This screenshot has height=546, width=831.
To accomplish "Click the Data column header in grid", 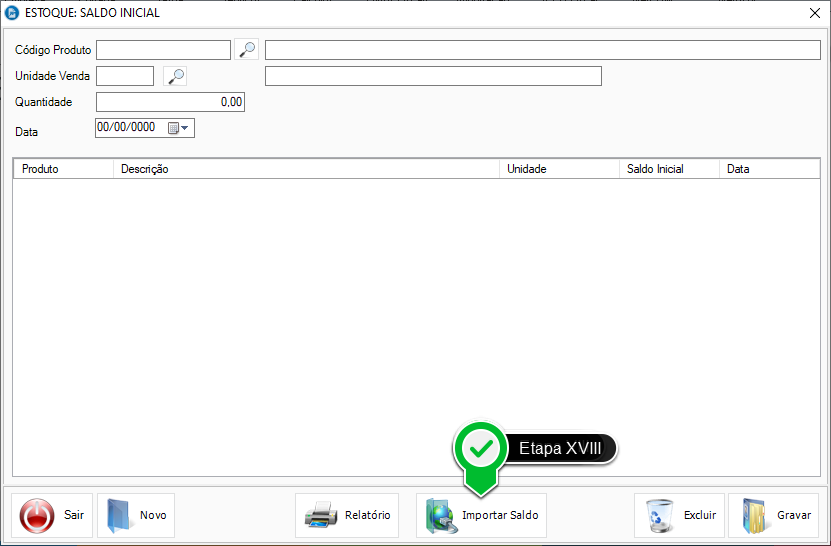I will 770,169.
